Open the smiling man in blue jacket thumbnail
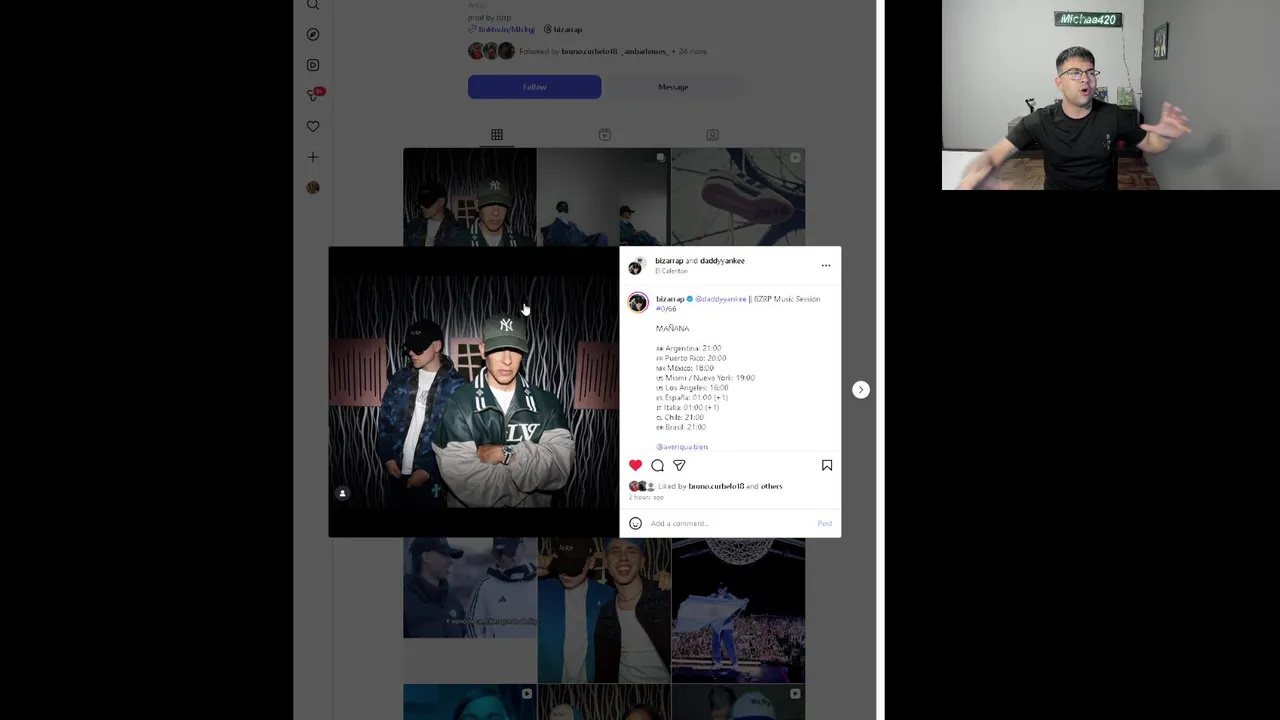 pyautogui.click(x=604, y=610)
